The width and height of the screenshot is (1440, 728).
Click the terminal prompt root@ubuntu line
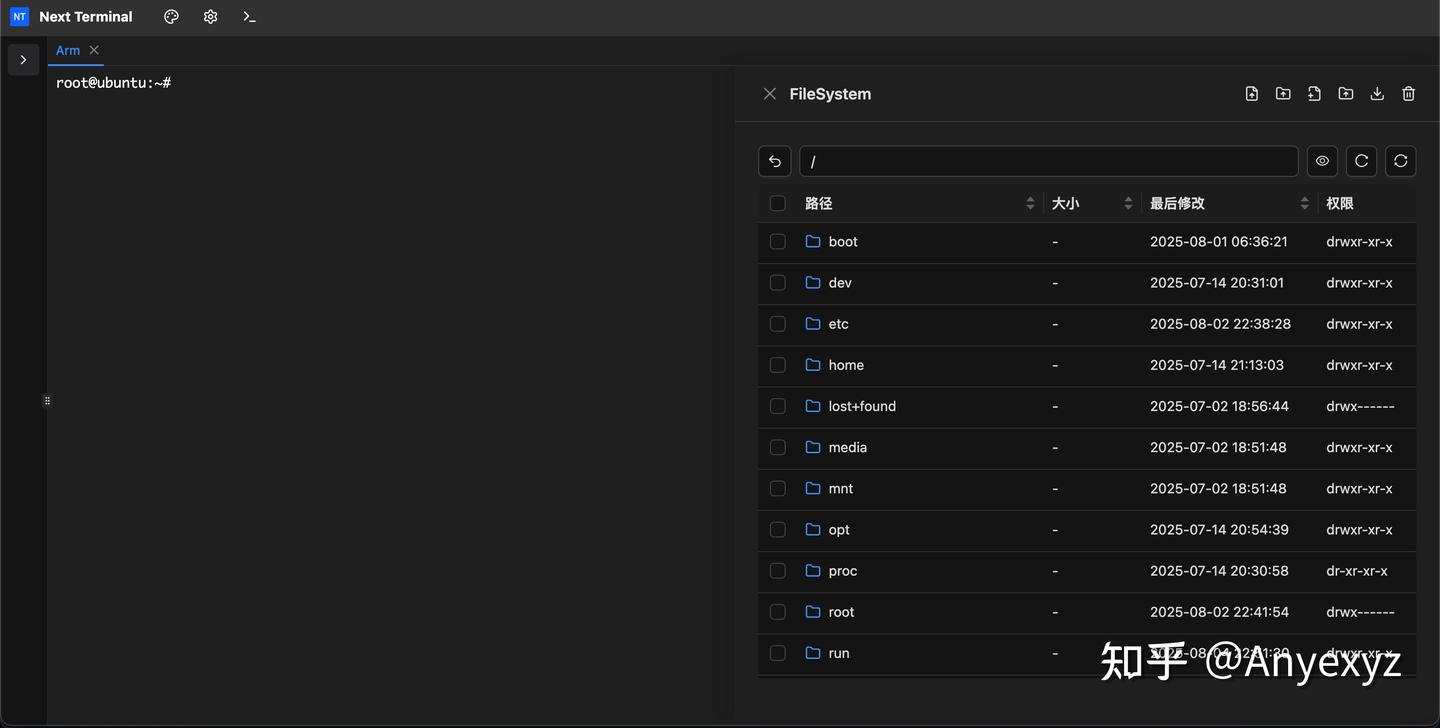(114, 83)
